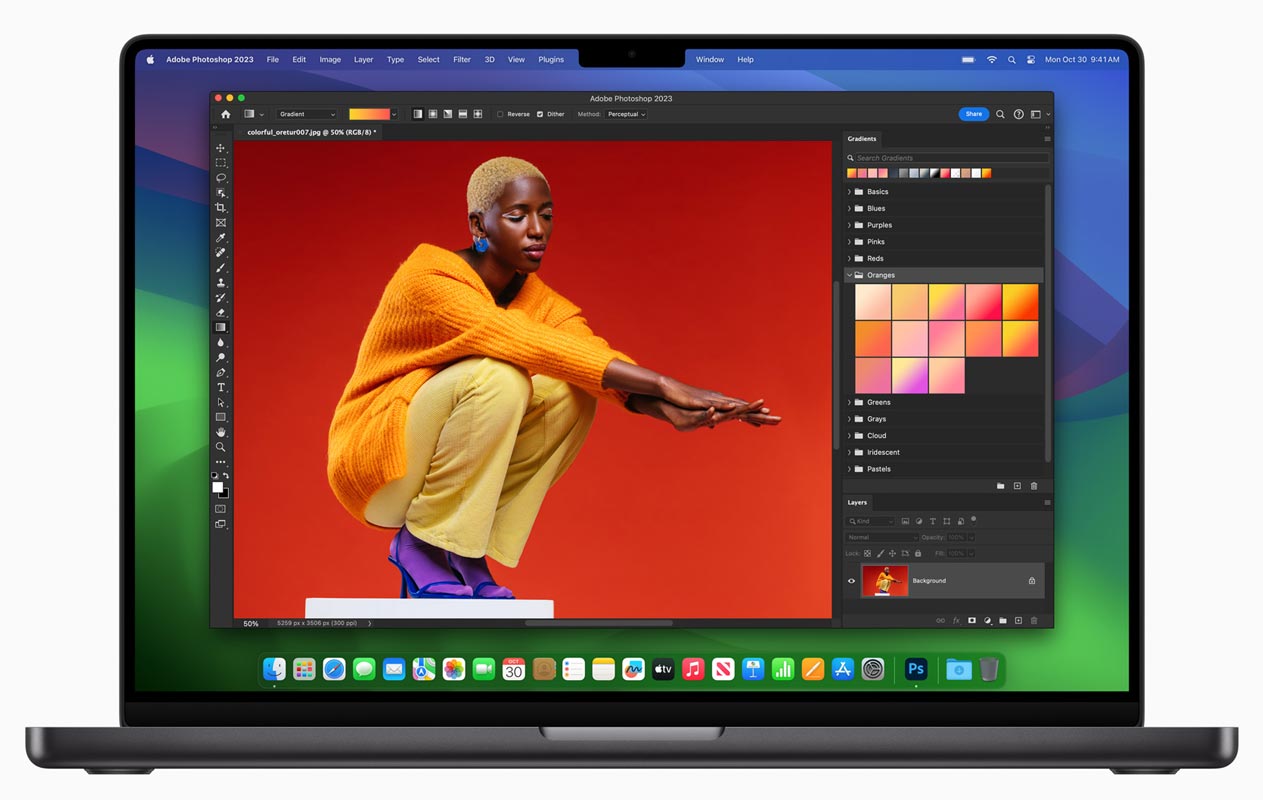Open the Layers panel tab
This screenshot has height=800, width=1263.
(857, 502)
